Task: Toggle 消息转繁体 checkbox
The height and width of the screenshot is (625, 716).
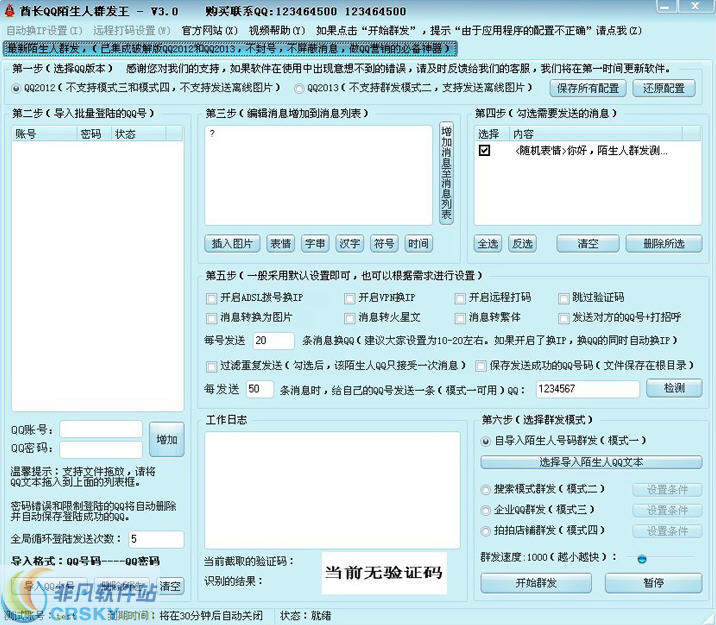Action: pyautogui.click(x=460, y=318)
